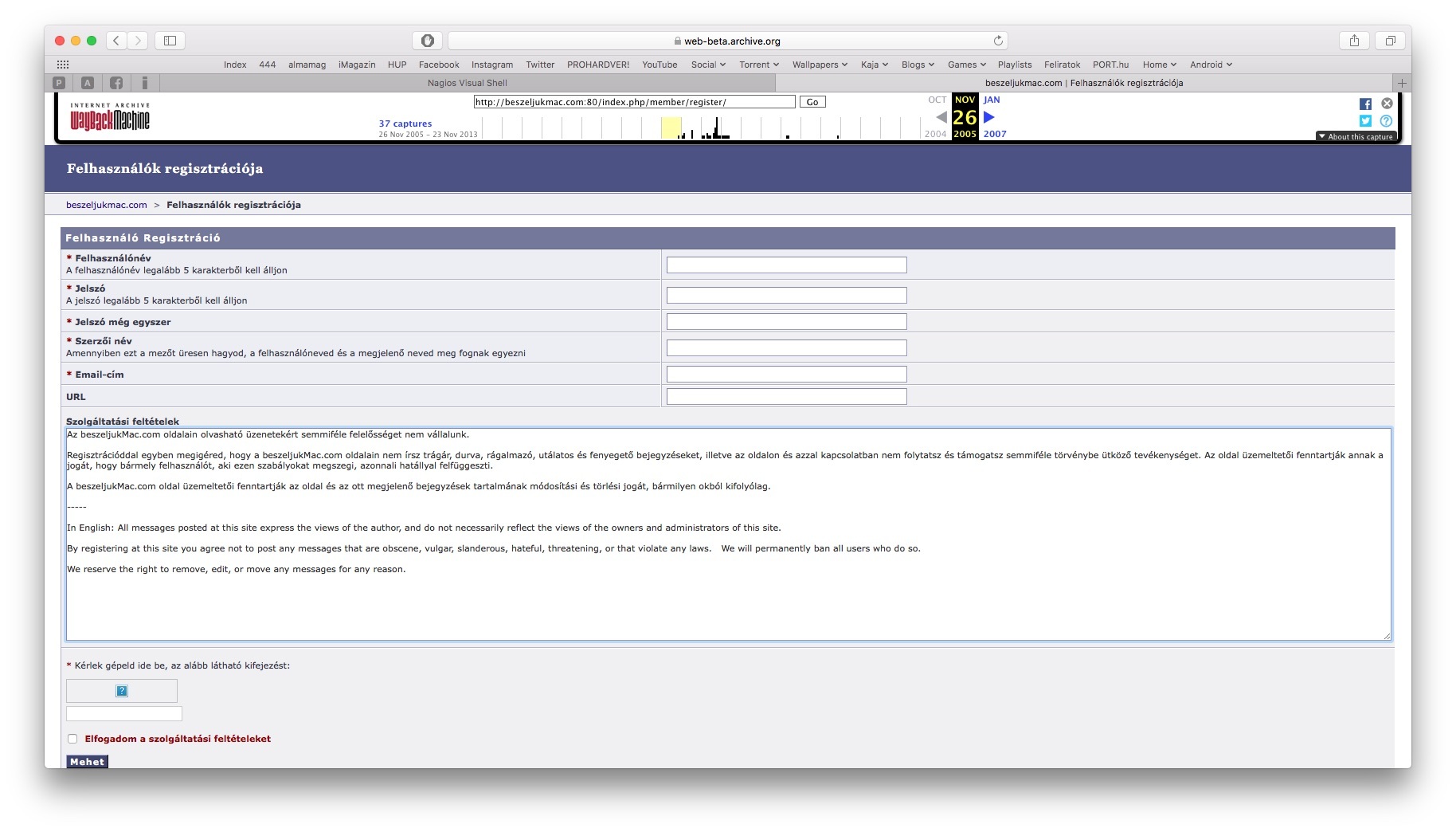Viewport: 1456px width, 832px height.
Task: Switch to Nagios Visual Shell tab
Action: 467,83
